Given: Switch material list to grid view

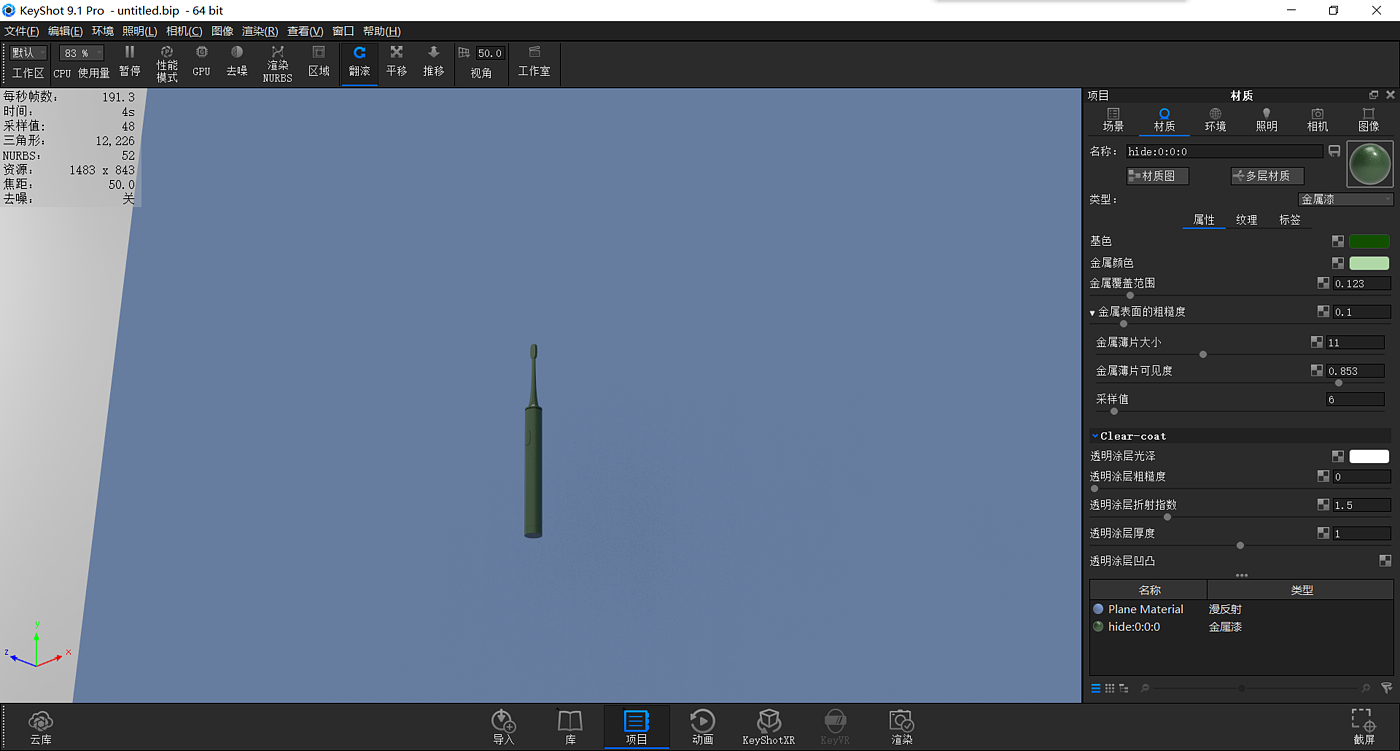Looking at the screenshot, I should coord(1110,688).
